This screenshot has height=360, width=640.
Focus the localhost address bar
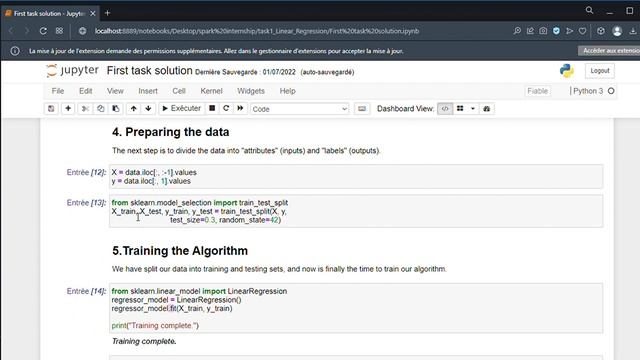257,31
